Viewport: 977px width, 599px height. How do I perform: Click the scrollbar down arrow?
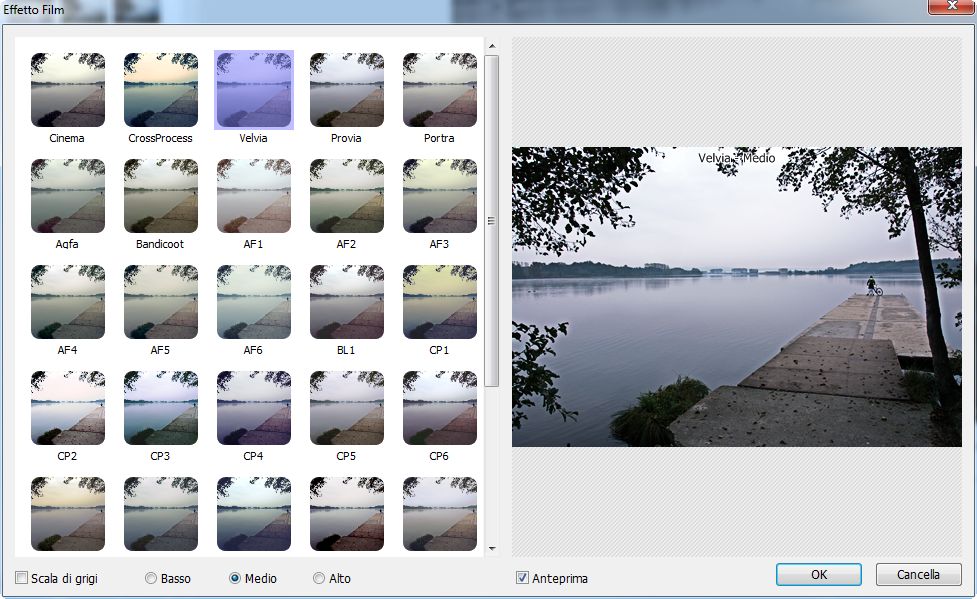pyautogui.click(x=492, y=549)
